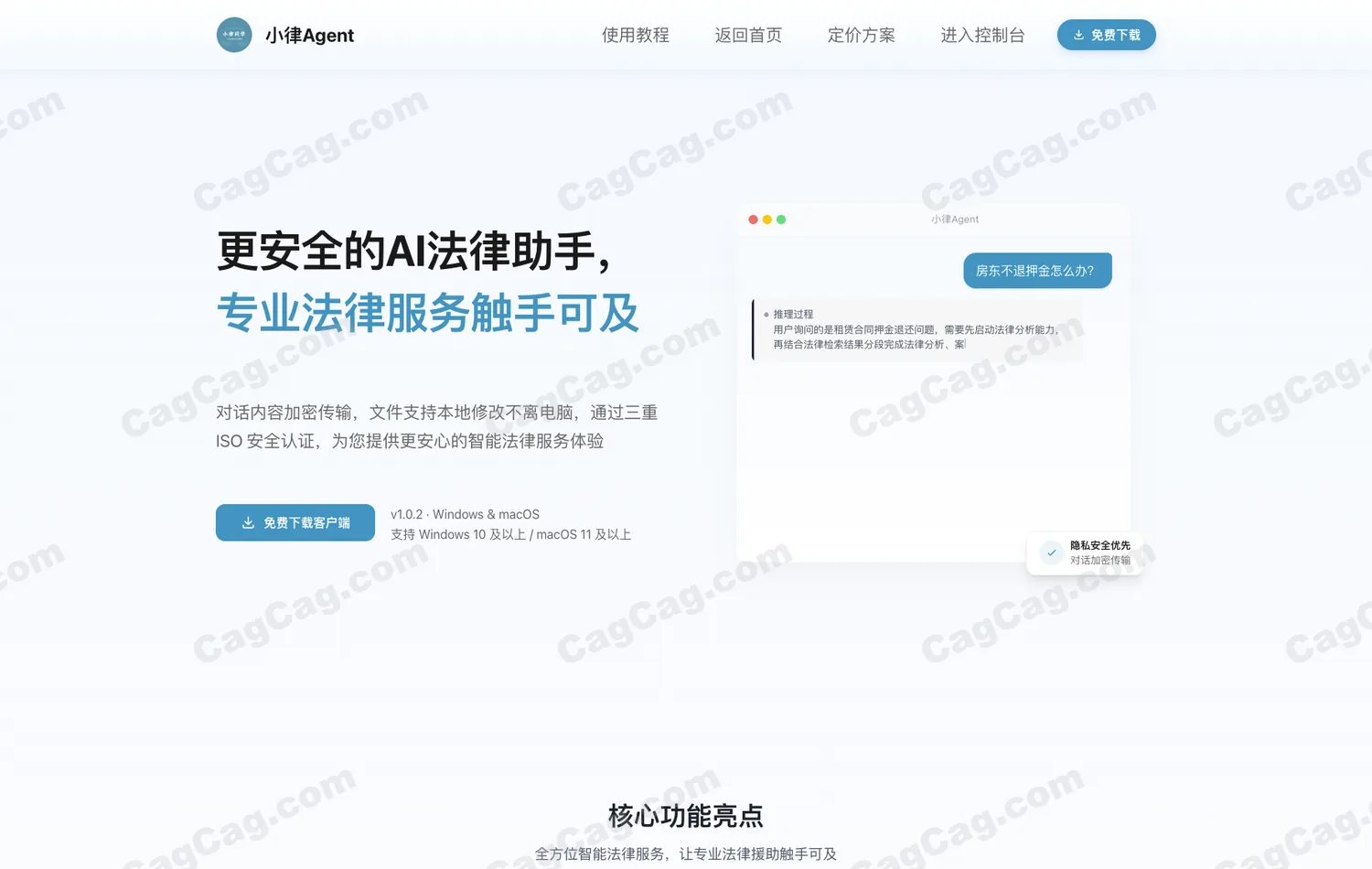Open the 定价方案 page

[862, 35]
